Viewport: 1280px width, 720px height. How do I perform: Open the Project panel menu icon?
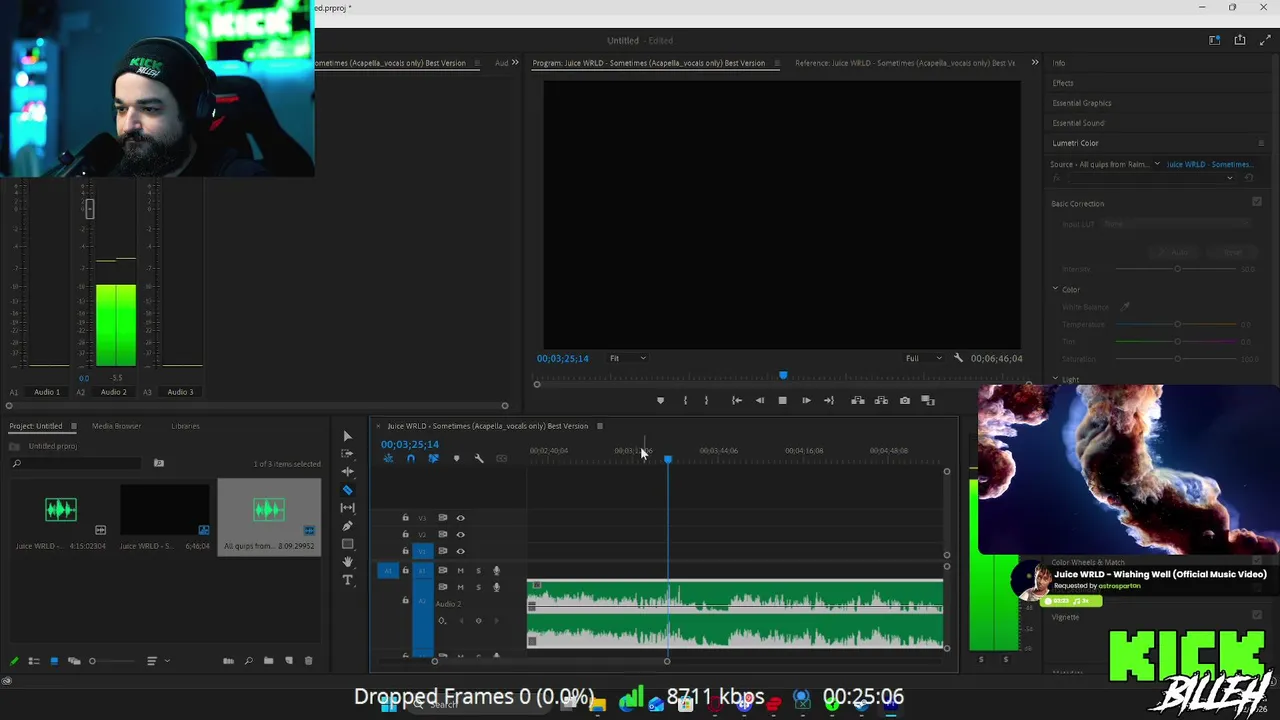(x=73, y=426)
